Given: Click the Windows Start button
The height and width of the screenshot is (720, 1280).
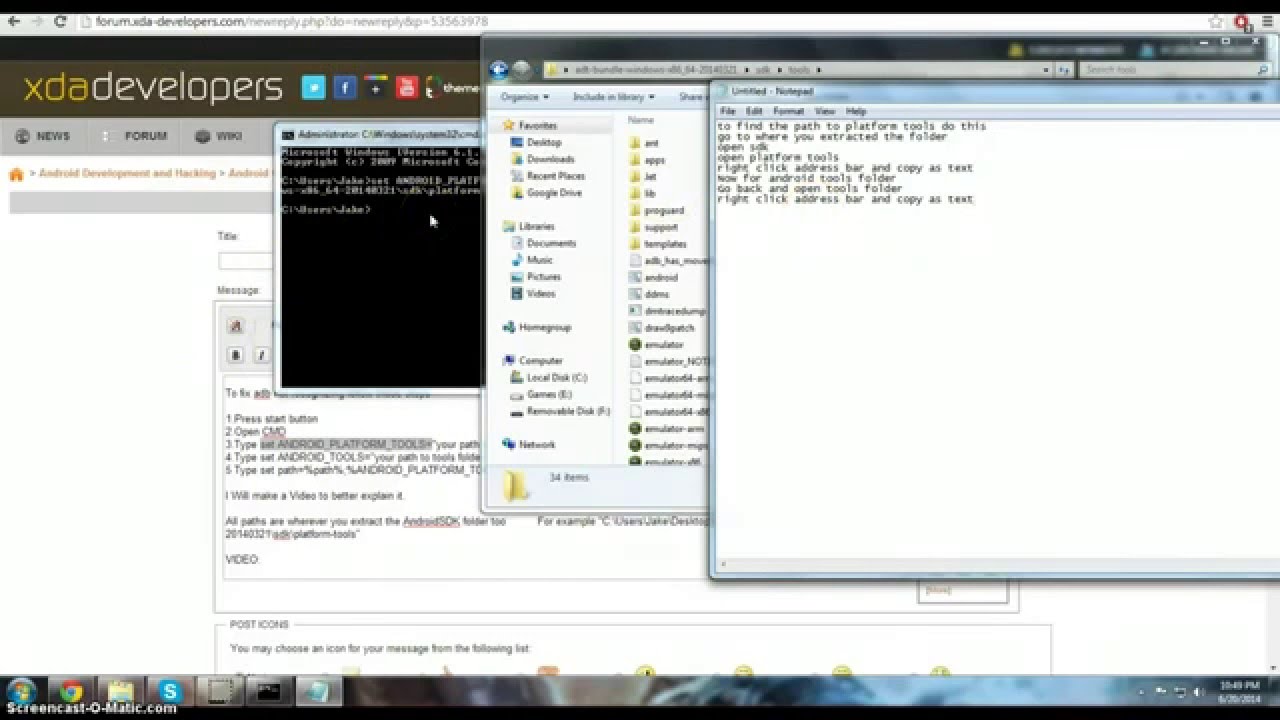Looking at the screenshot, I should pyautogui.click(x=21, y=691).
